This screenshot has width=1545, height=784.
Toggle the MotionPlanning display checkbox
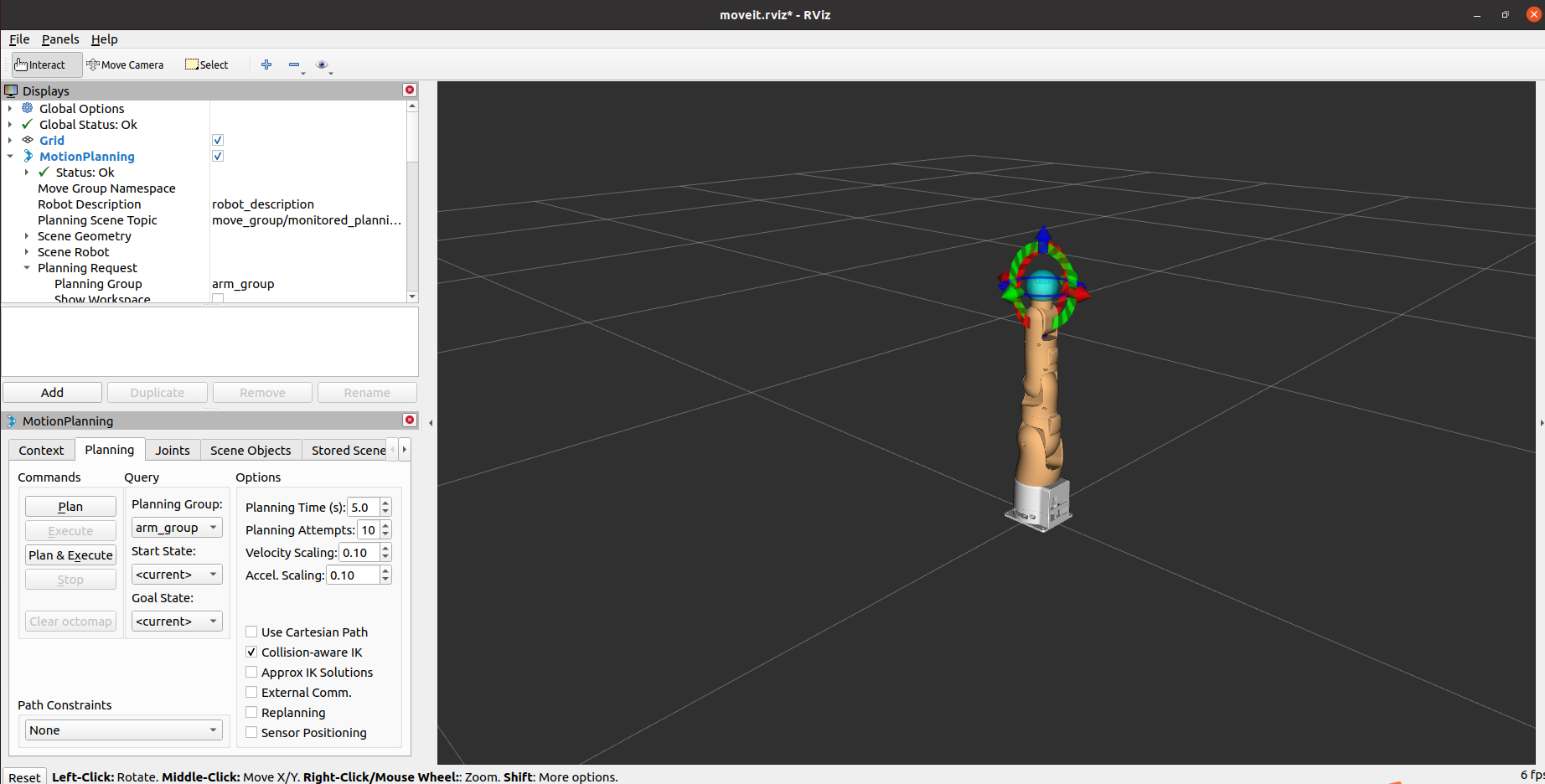pyautogui.click(x=218, y=156)
